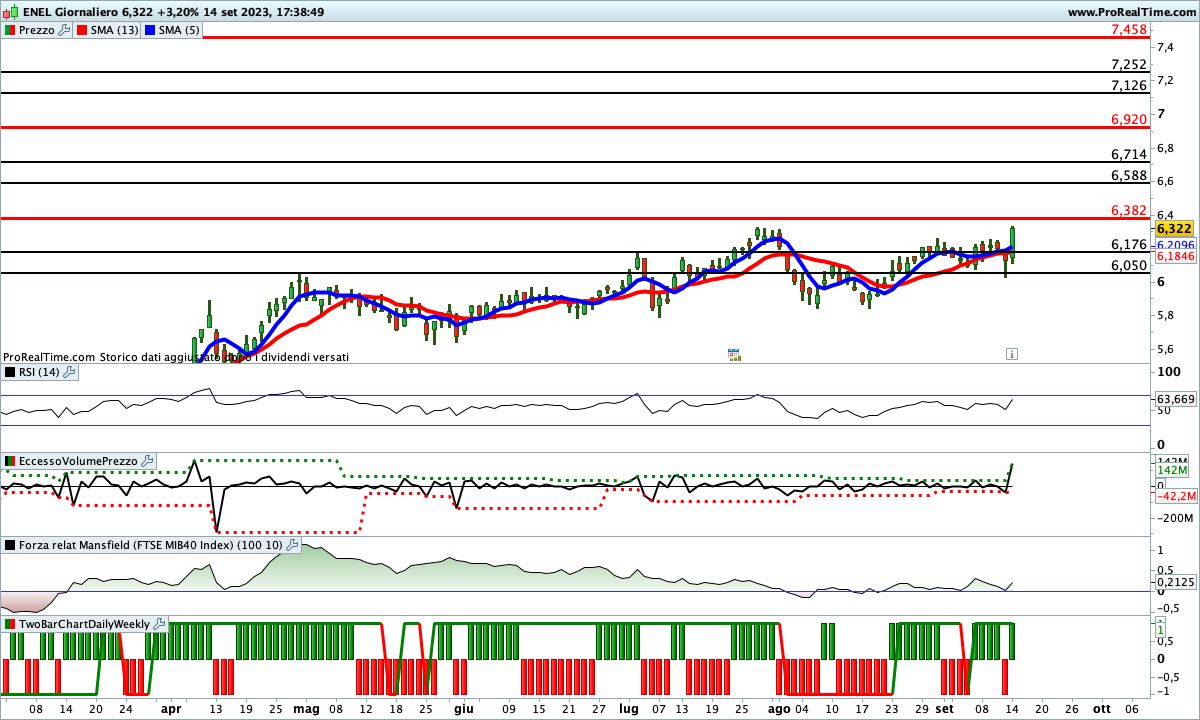Select the Forza relat Mansfield panel label

point(151,545)
